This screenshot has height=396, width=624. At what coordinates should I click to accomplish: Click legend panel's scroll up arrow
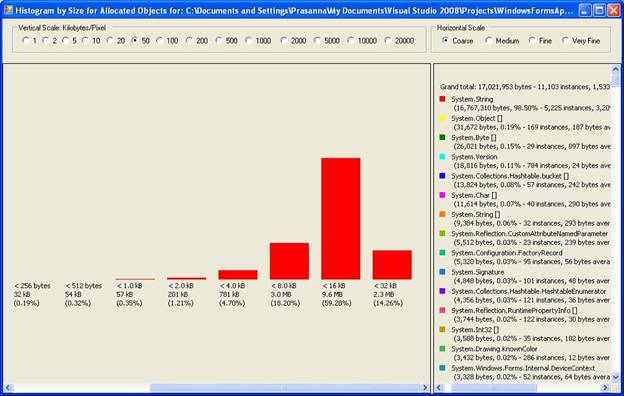616,70
